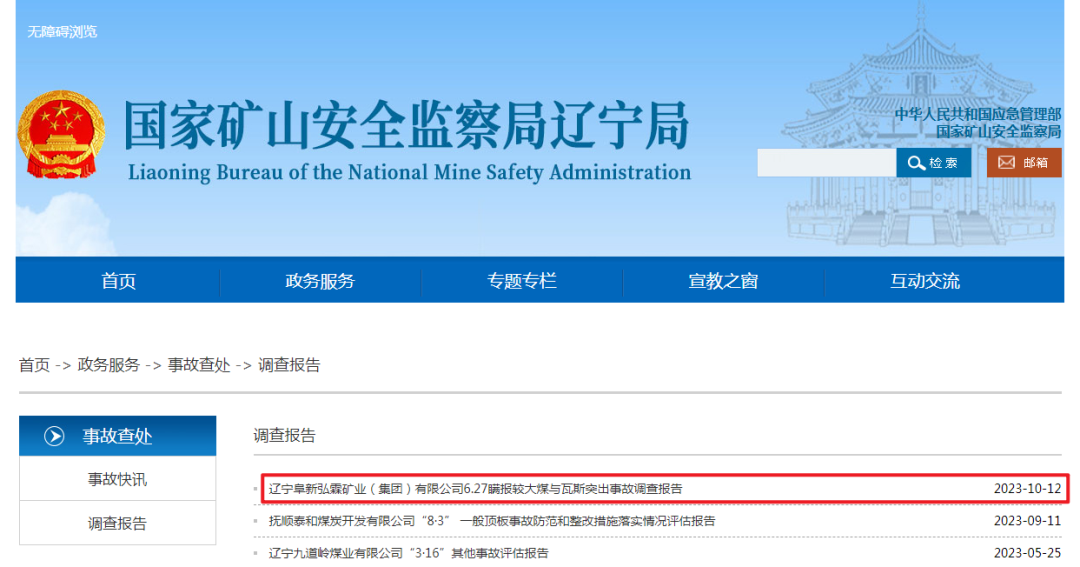
Task: Click the arrow icon beside 事故查处
Action: tap(54, 436)
